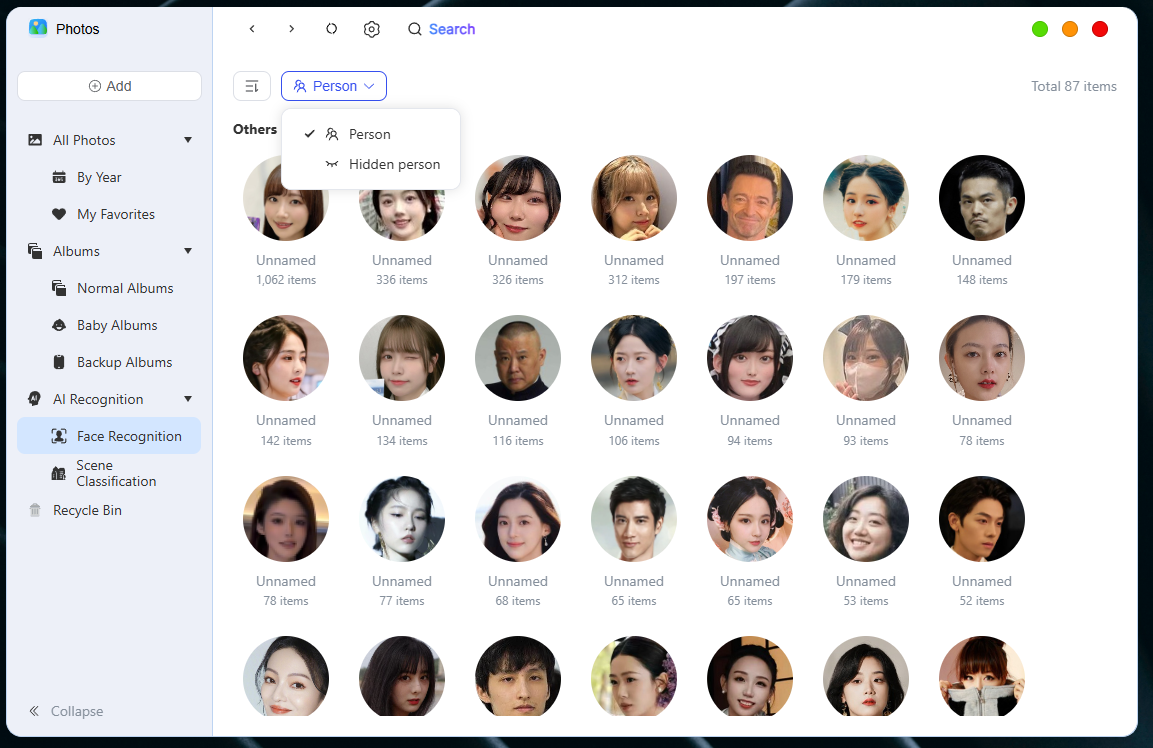Open the face group with 116 items

(x=518, y=358)
